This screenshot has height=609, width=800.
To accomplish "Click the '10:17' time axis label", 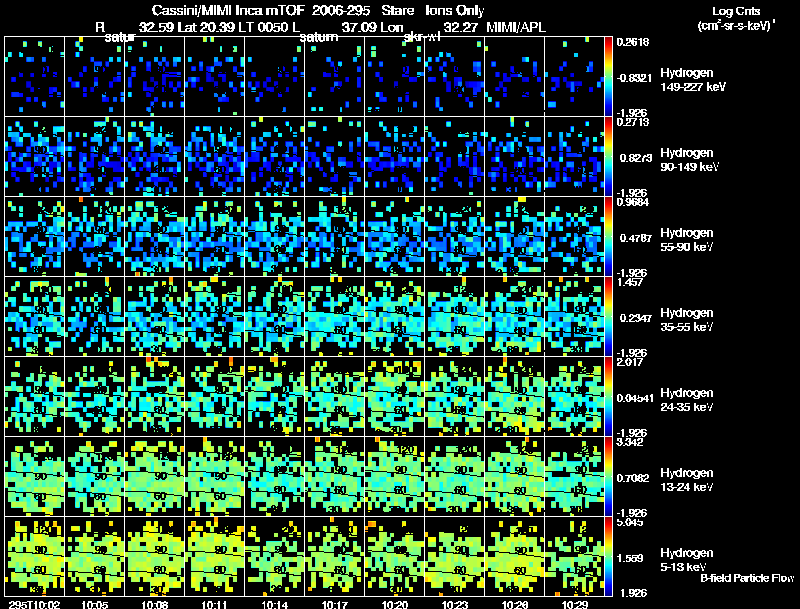I will 335,604.
